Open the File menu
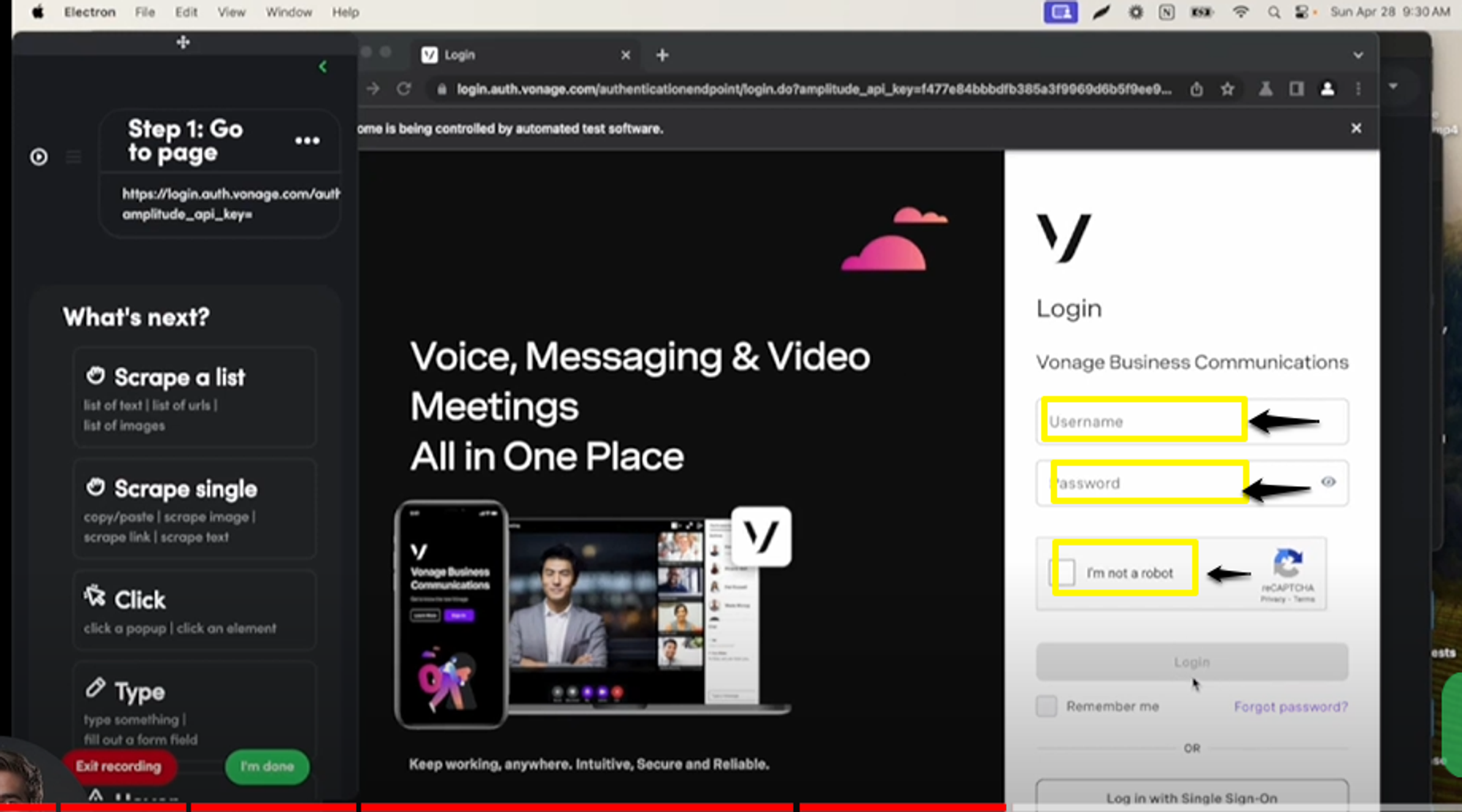1462x812 pixels. [145, 12]
